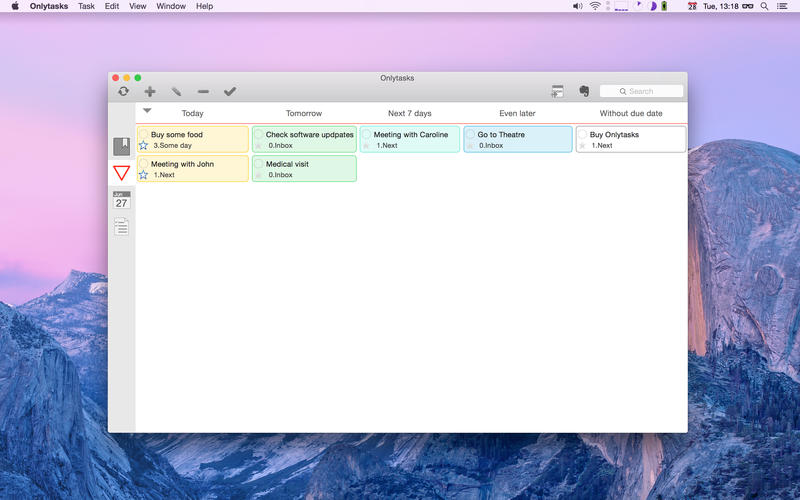Open the calendar 27 sidebar view
Viewport: 800px width, 500px height.
[x=121, y=200]
